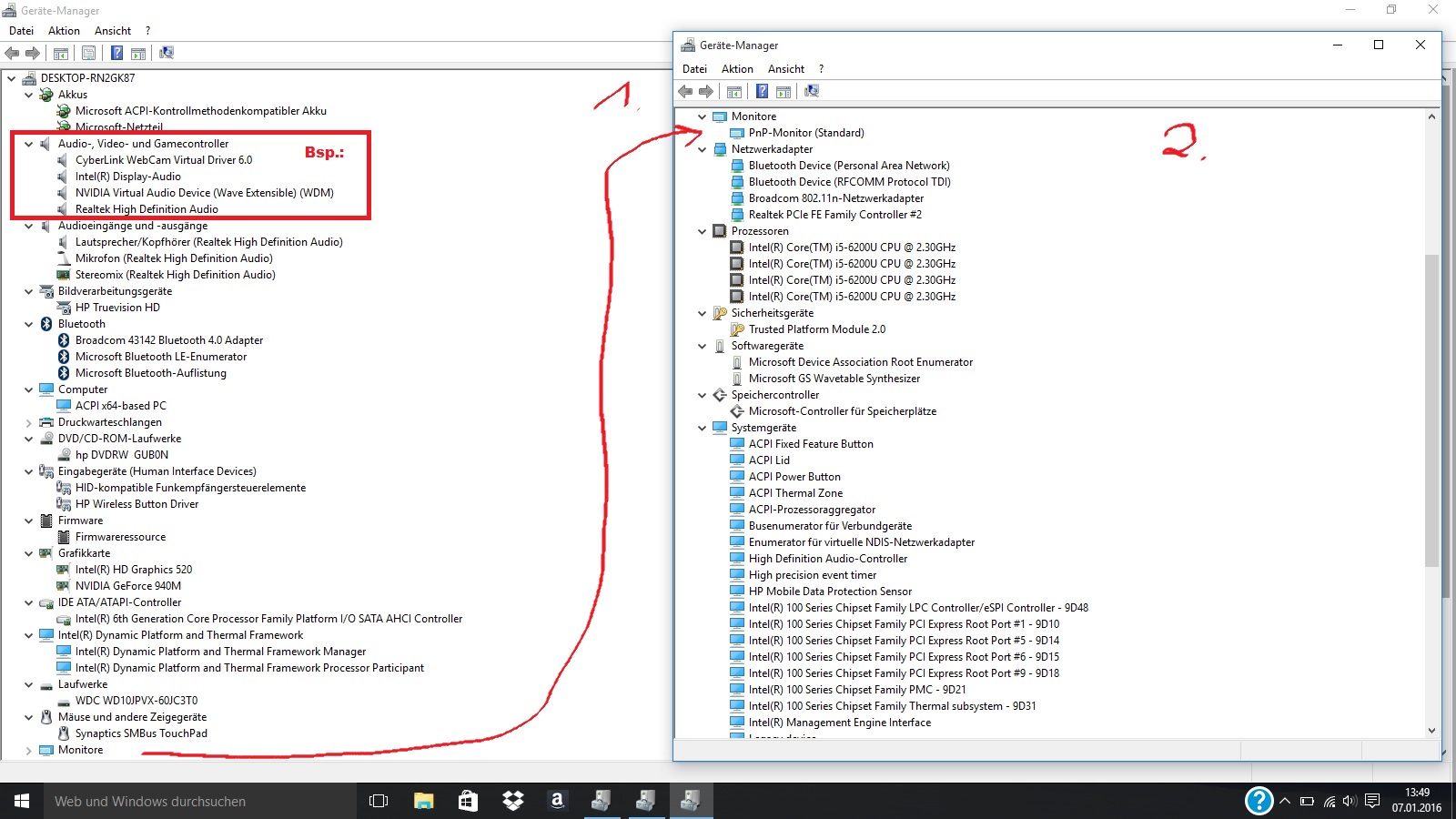Select Trusted Platform Module 2.0 icon
This screenshot has height=819, width=1456.
[737, 329]
